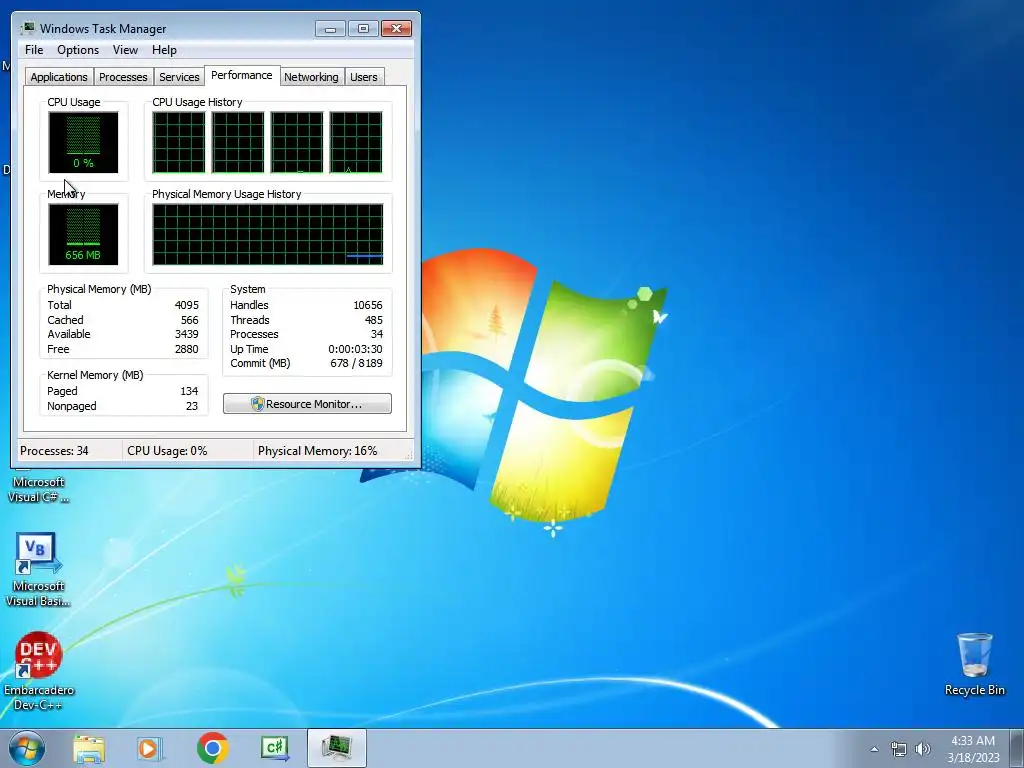This screenshot has width=1024, height=768.
Task: Show hidden system tray icons arrow
Action: click(x=874, y=749)
